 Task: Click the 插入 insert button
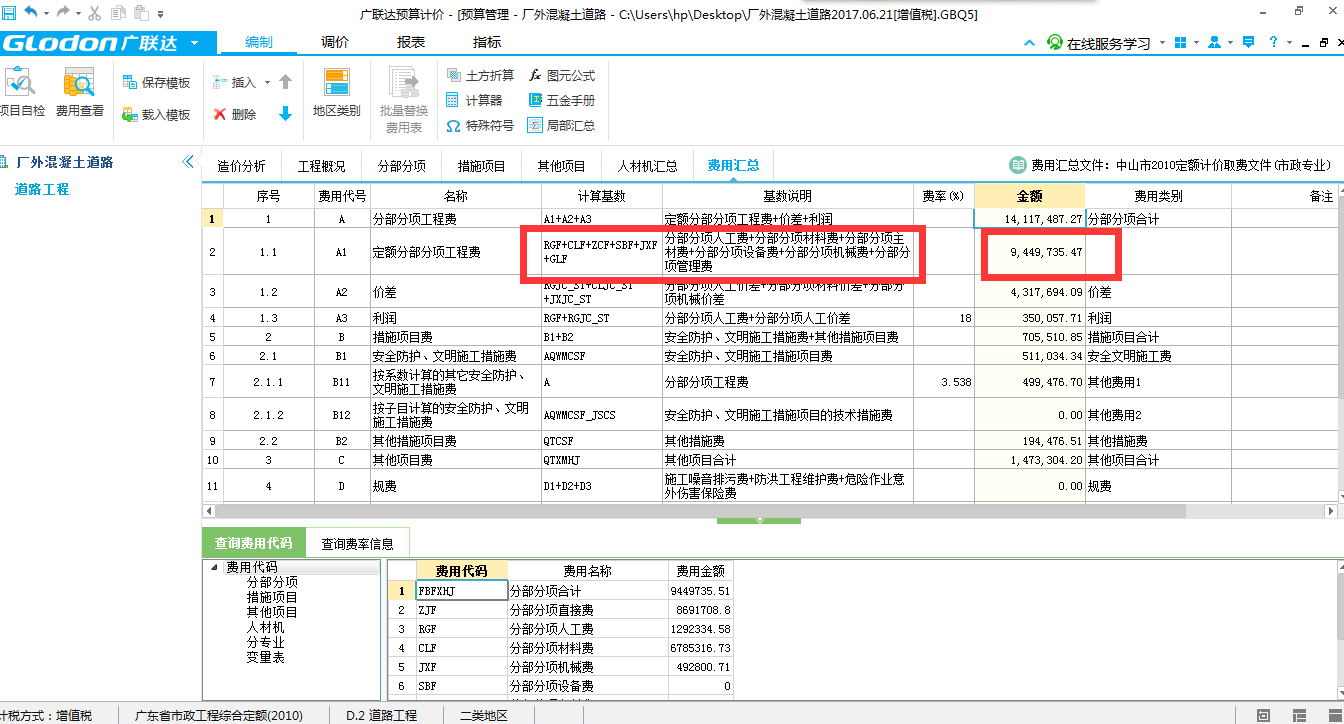coord(234,83)
